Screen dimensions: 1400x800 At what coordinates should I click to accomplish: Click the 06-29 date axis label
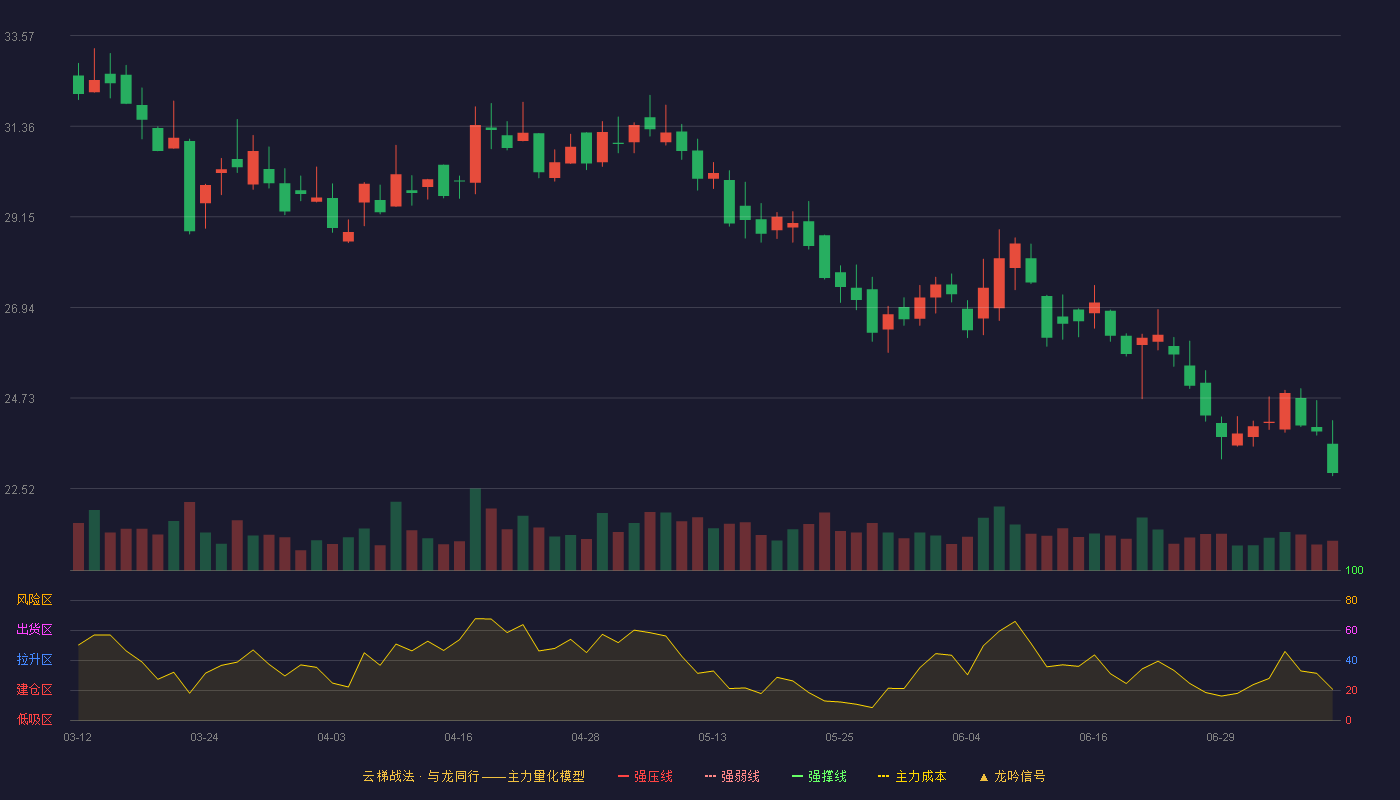1220,737
